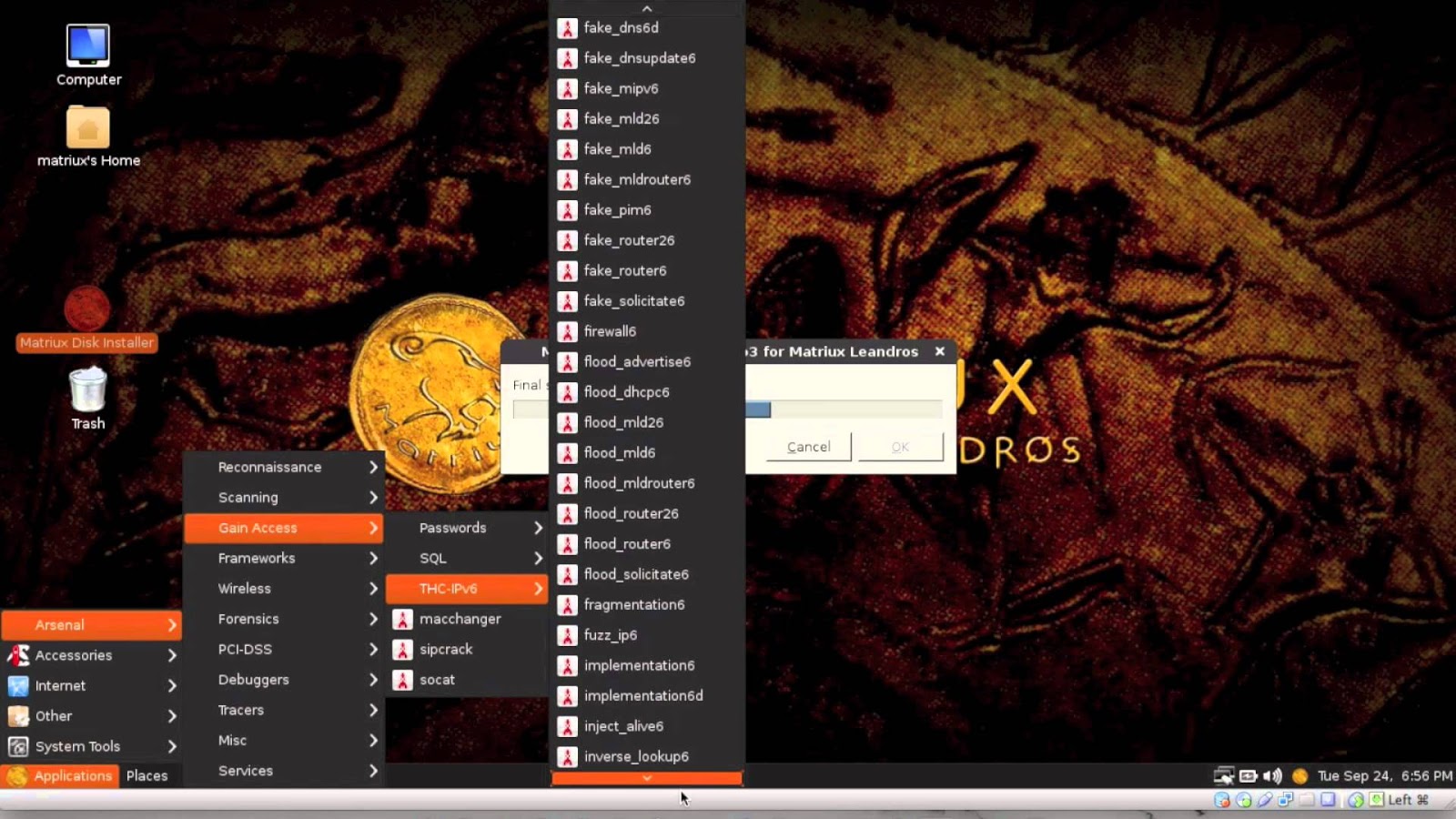The width and height of the screenshot is (1456, 819).
Task: Select the inject_alive6 tool
Action: pos(623,725)
